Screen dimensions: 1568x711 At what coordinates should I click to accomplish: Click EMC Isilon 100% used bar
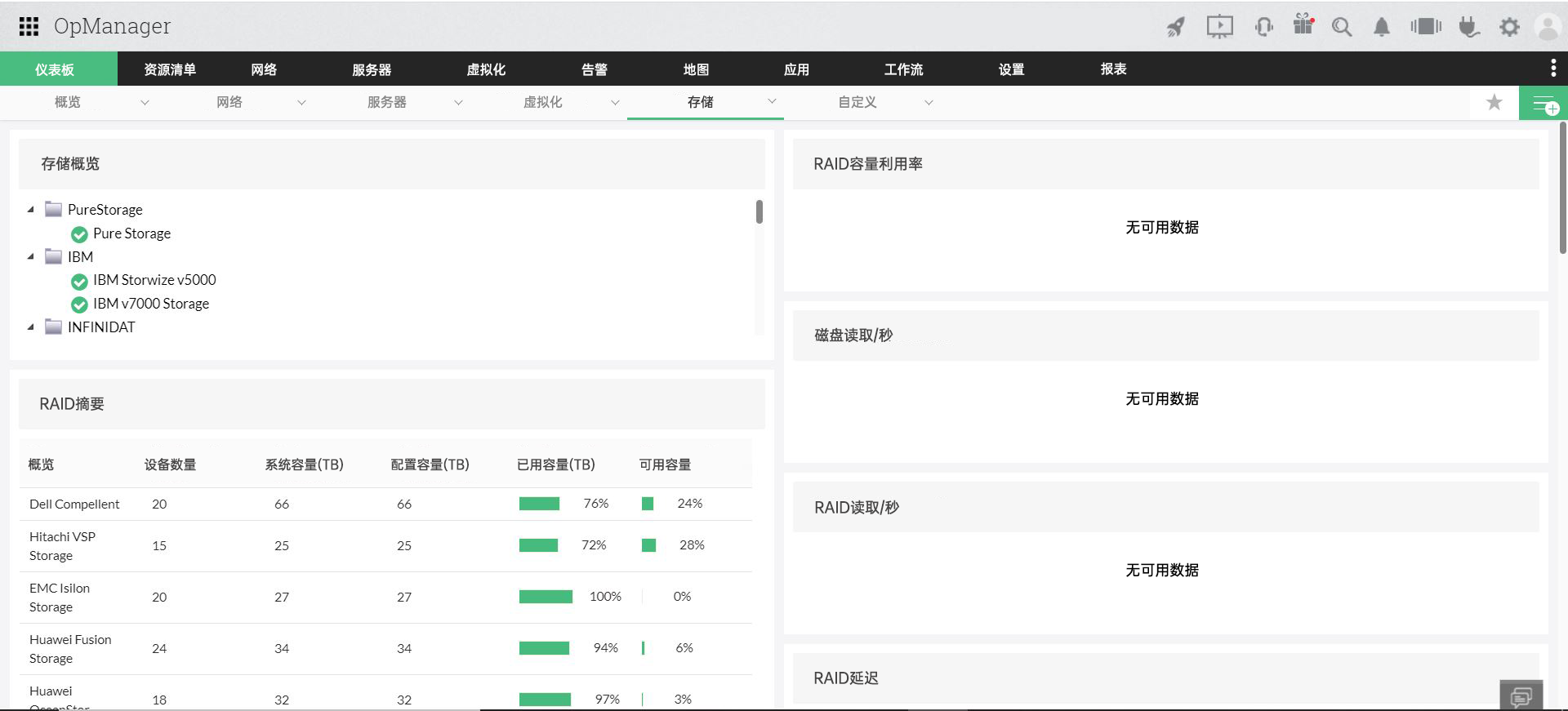click(546, 597)
